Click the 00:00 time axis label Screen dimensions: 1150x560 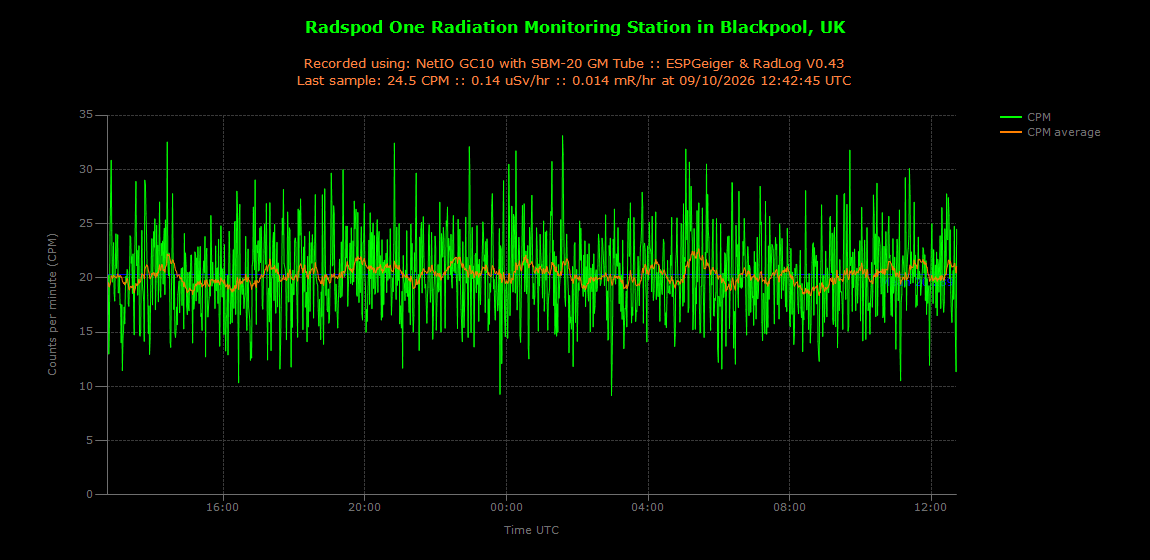[506, 507]
